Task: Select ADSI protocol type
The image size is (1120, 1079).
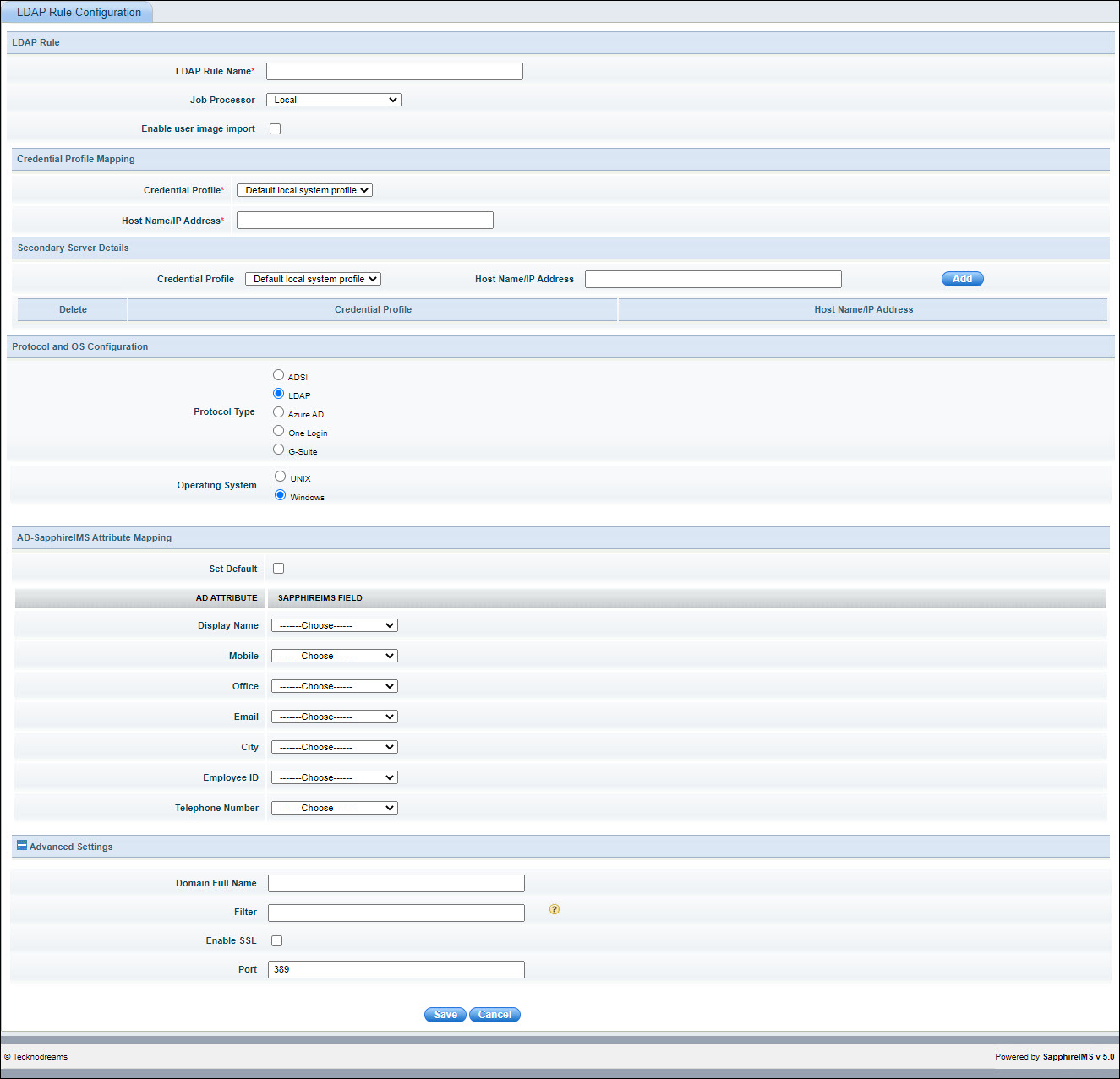Action: (x=278, y=375)
